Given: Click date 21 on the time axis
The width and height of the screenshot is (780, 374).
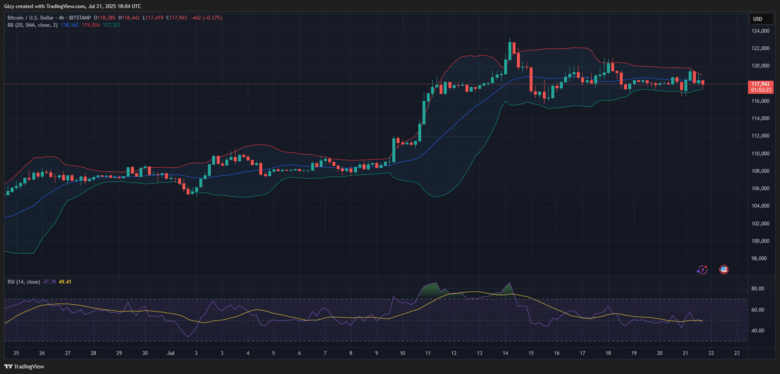Looking at the screenshot, I should pos(685,354).
